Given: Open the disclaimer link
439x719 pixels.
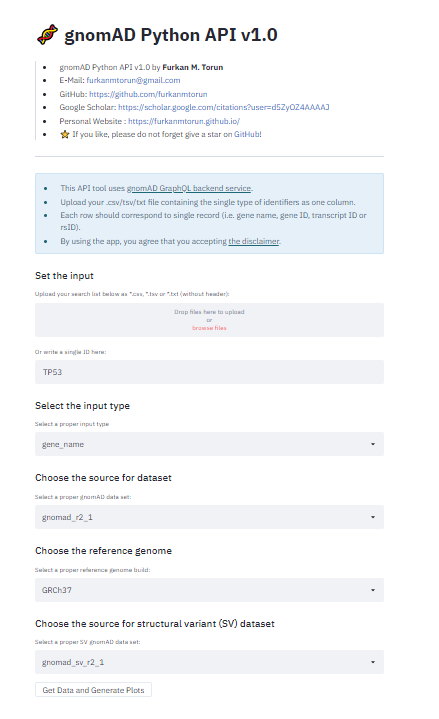Looking at the screenshot, I should 254,241.
